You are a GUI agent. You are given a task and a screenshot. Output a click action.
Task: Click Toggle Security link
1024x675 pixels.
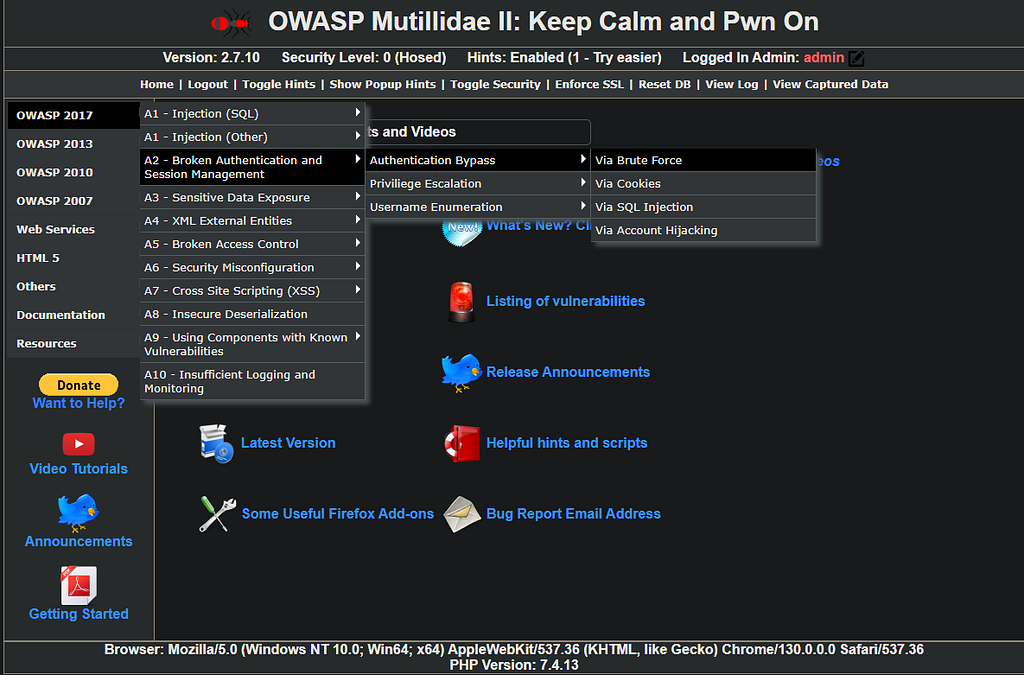tap(496, 84)
